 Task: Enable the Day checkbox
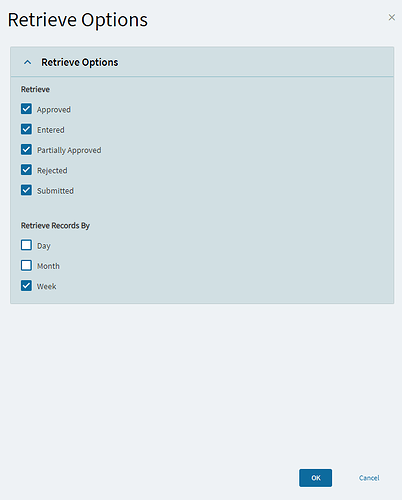(x=26, y=245)
